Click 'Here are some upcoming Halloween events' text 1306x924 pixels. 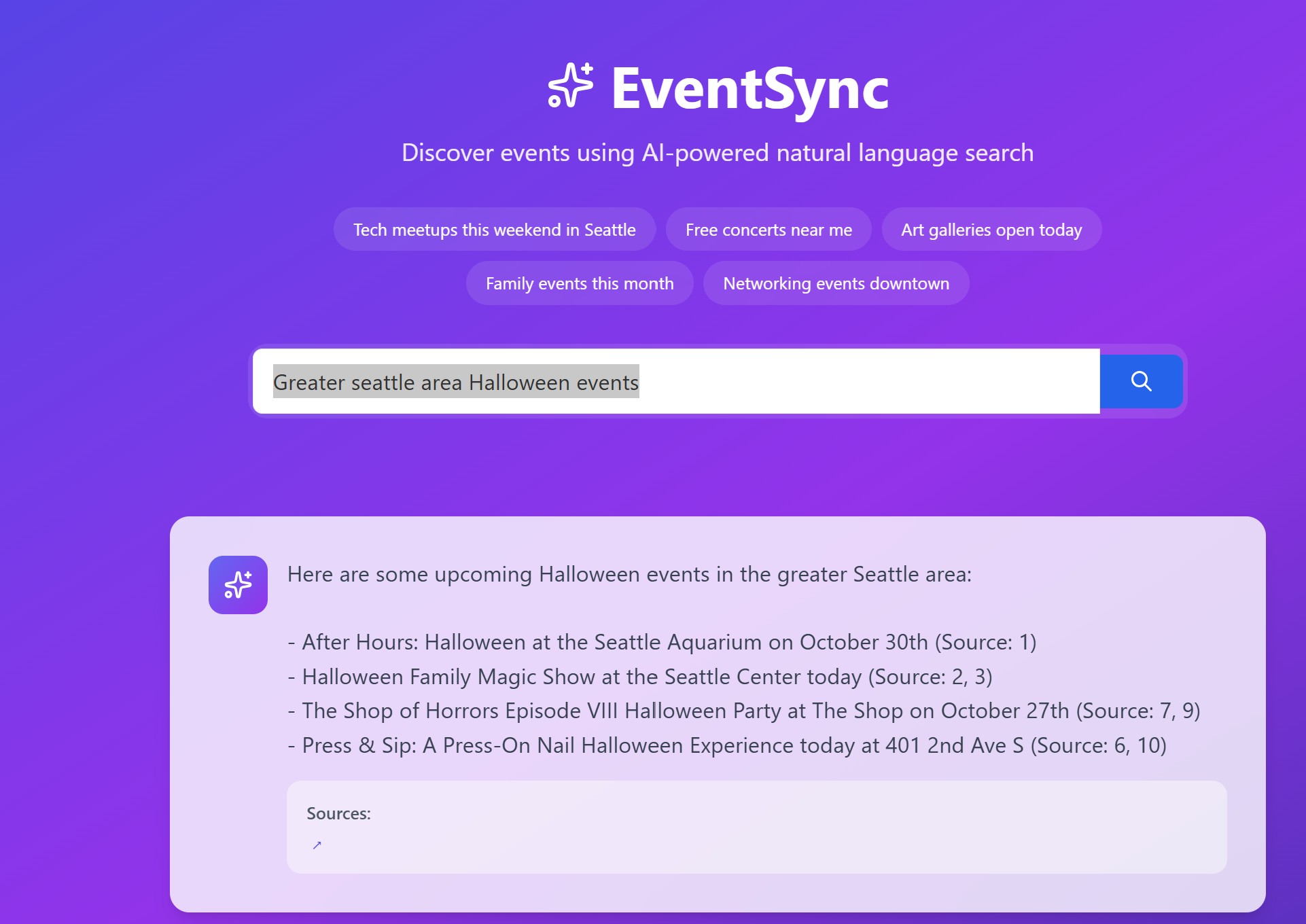629,575
